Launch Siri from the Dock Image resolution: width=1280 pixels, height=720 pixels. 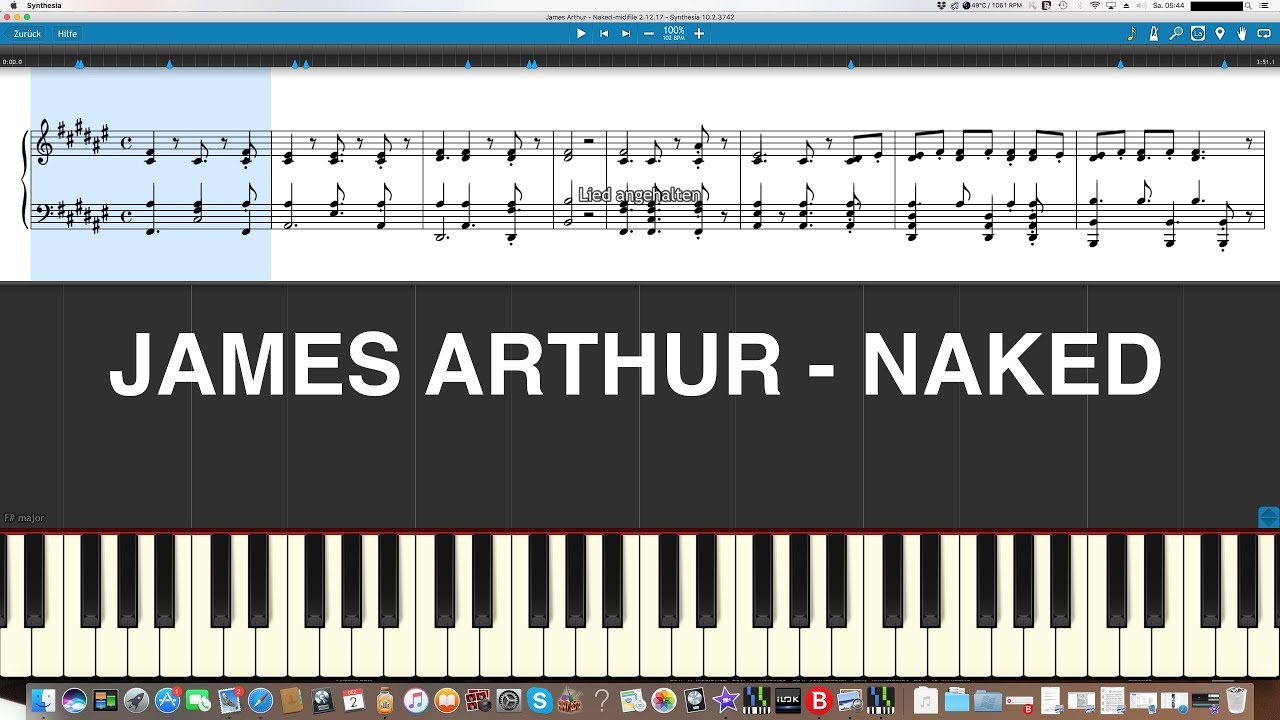(x=74, y=701)
